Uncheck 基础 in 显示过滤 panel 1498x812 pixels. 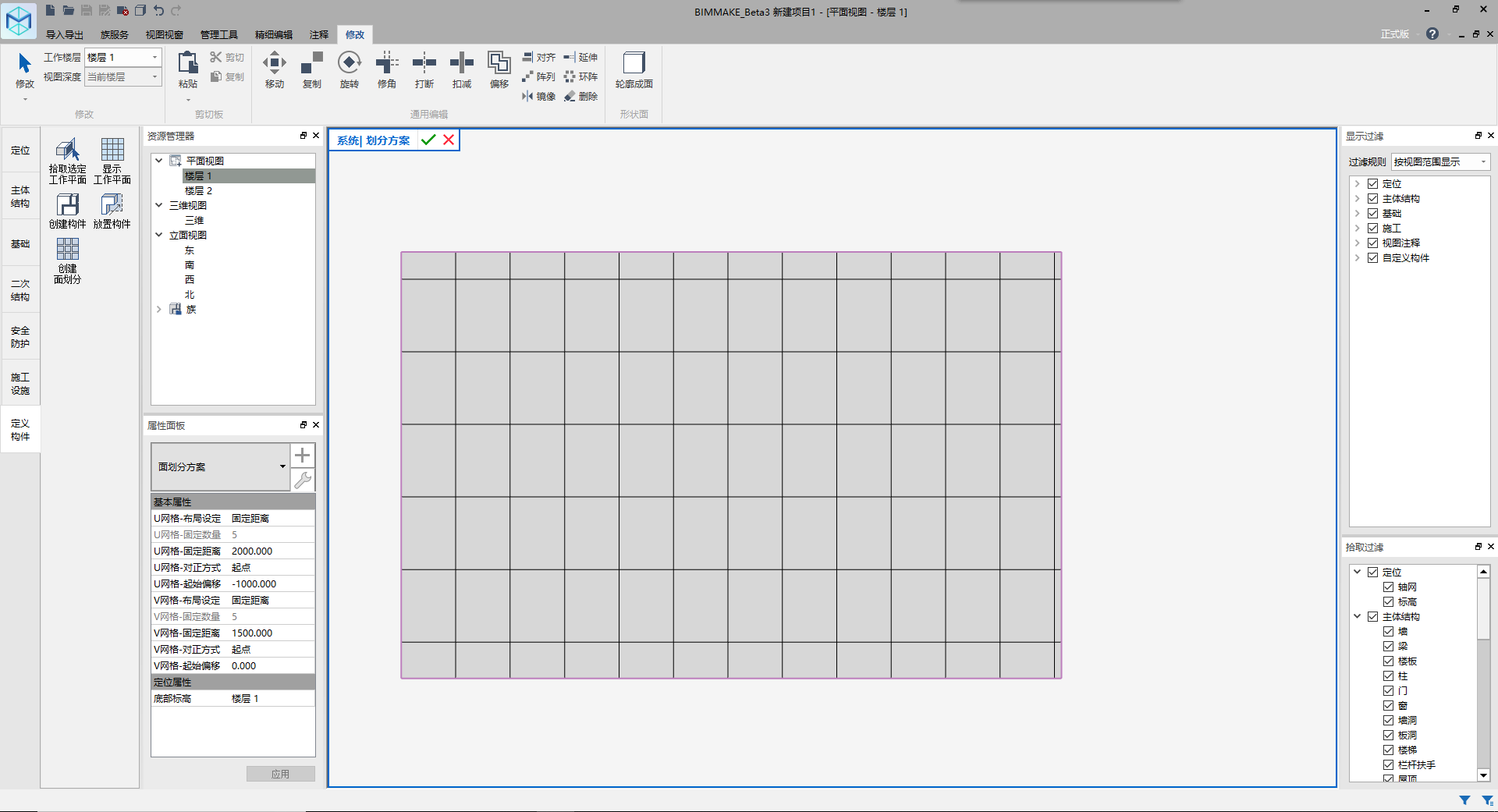click(1372, 213)
